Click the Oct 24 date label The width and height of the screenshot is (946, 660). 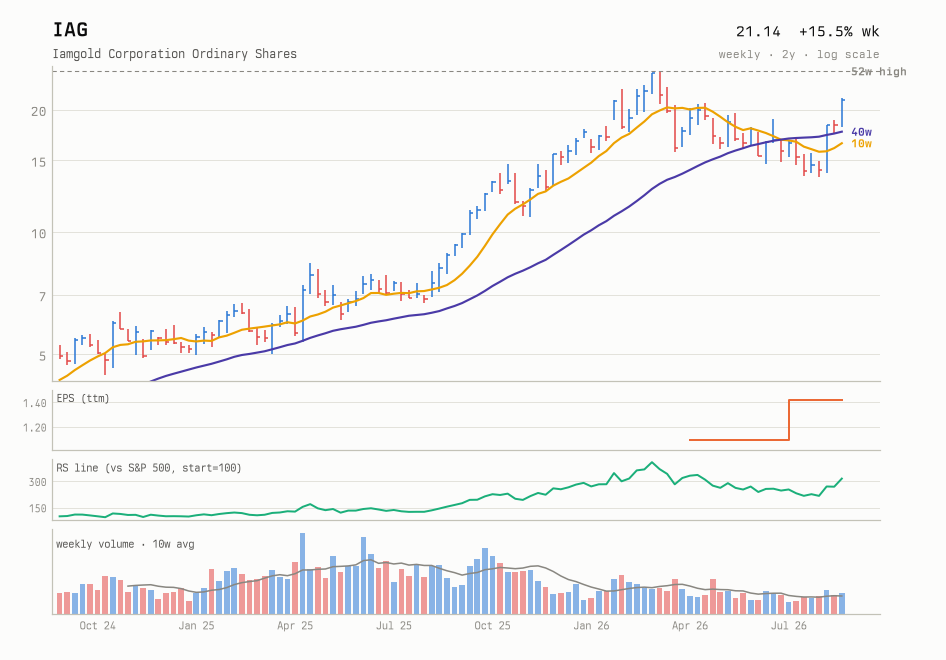pos(97,626)
